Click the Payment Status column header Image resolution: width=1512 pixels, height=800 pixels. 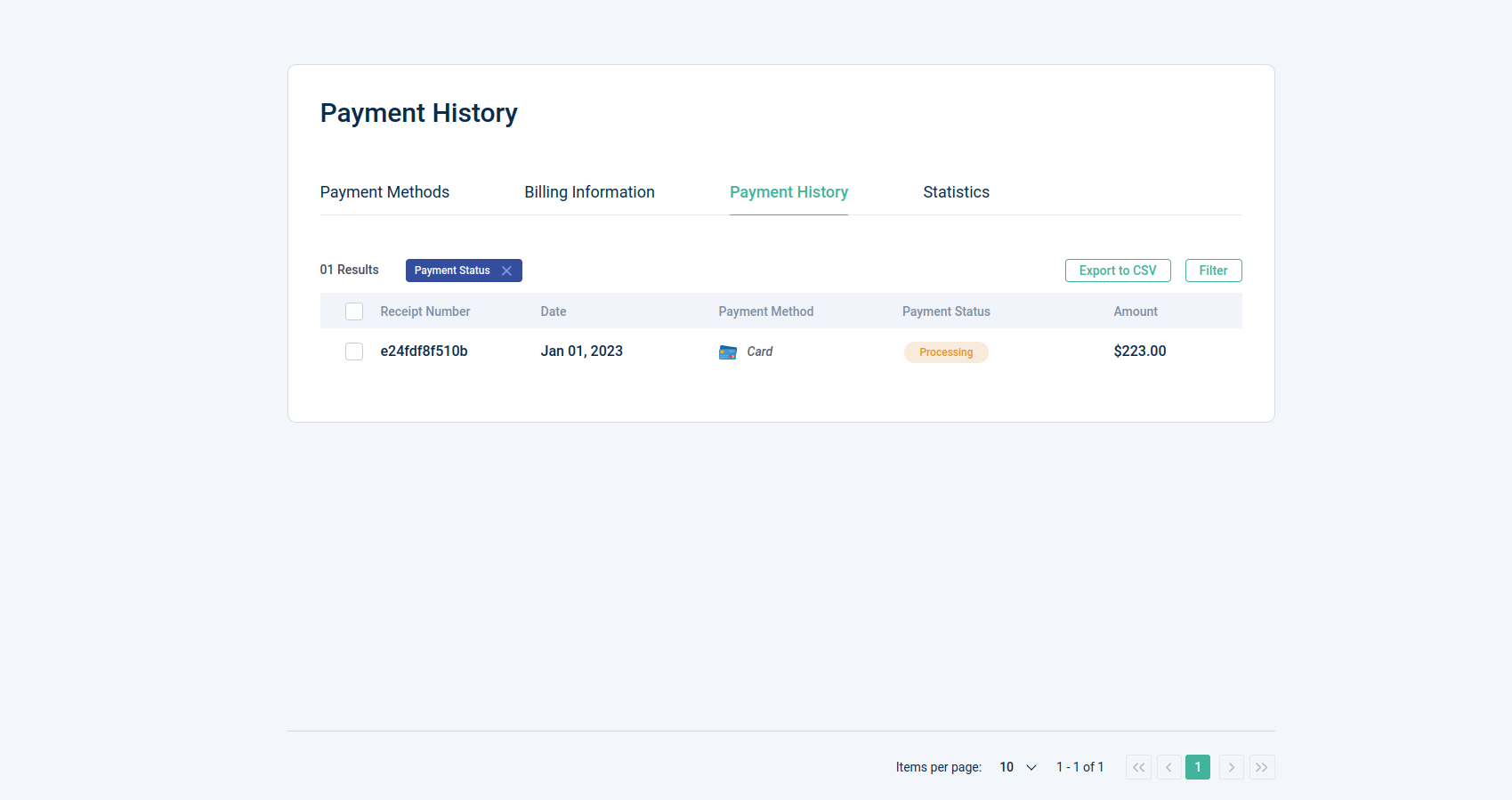click(x=946, y=311)
